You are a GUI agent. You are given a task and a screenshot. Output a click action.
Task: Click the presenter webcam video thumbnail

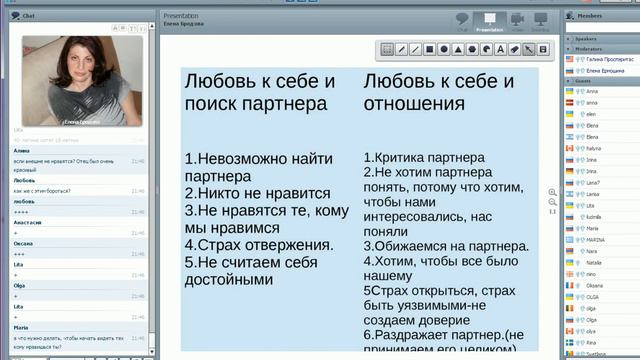click(82, 81)
